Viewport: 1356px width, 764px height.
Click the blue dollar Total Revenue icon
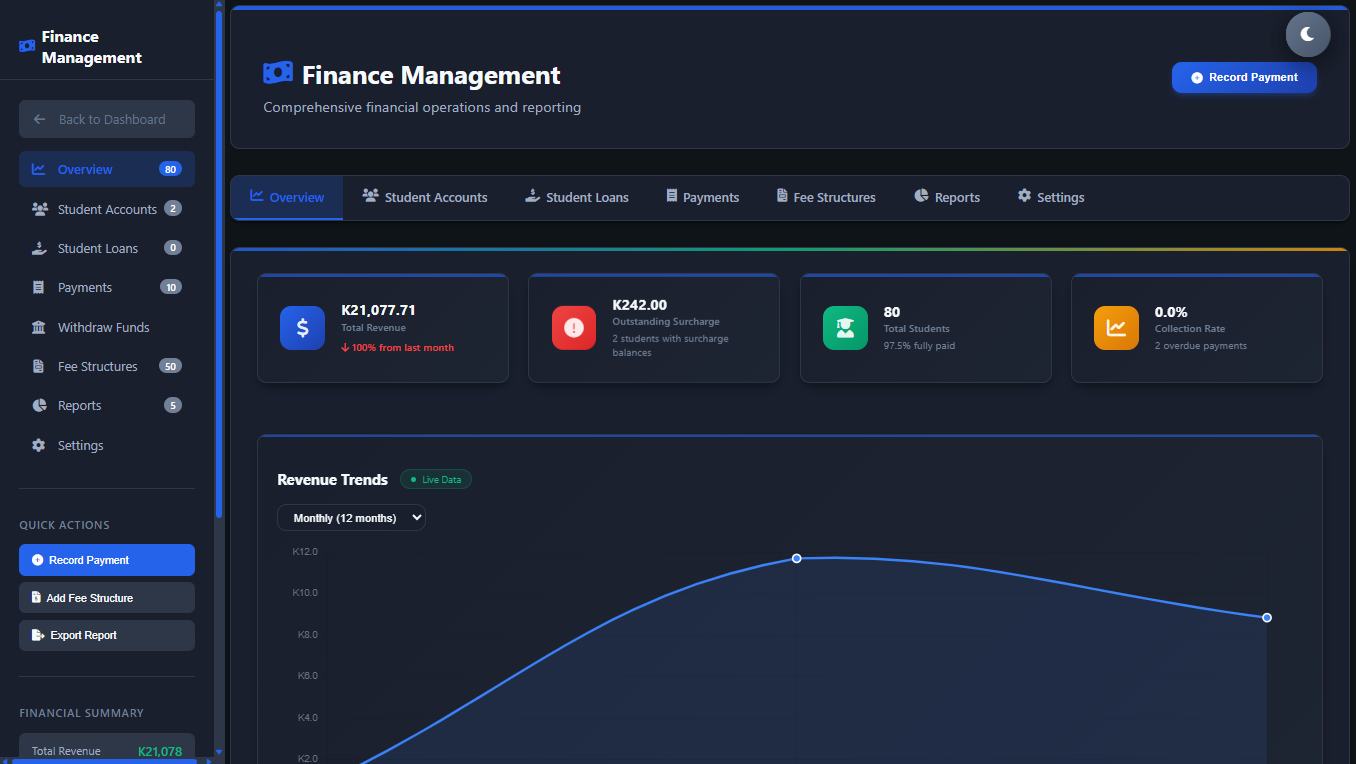point(302,328)
